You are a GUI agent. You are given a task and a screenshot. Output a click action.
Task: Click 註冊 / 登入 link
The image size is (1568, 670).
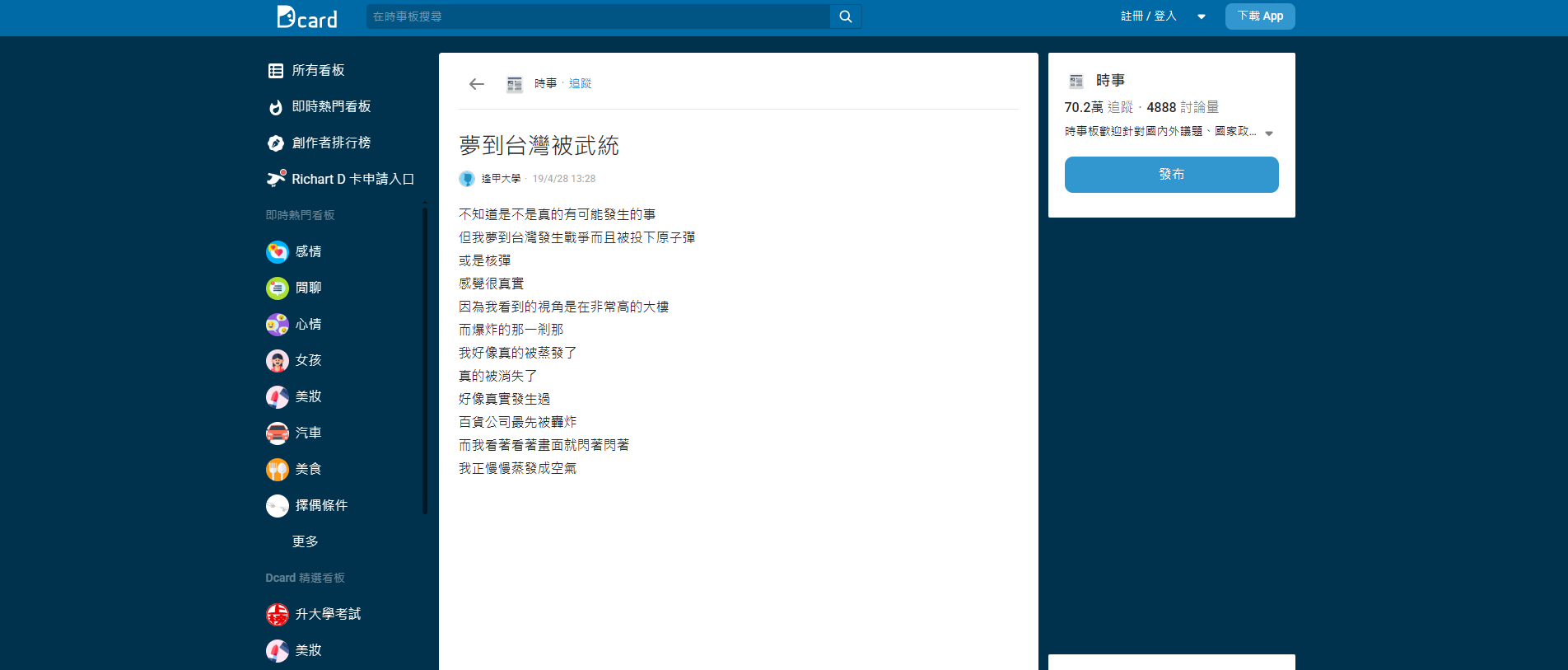[x=1148, y=16]
